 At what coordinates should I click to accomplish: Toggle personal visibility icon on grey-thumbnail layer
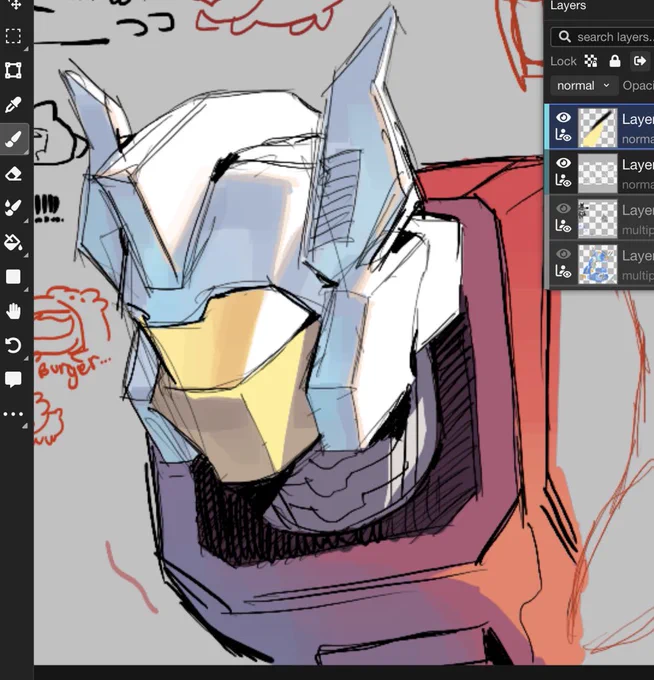pyautogui.click(x=563, y=181)
